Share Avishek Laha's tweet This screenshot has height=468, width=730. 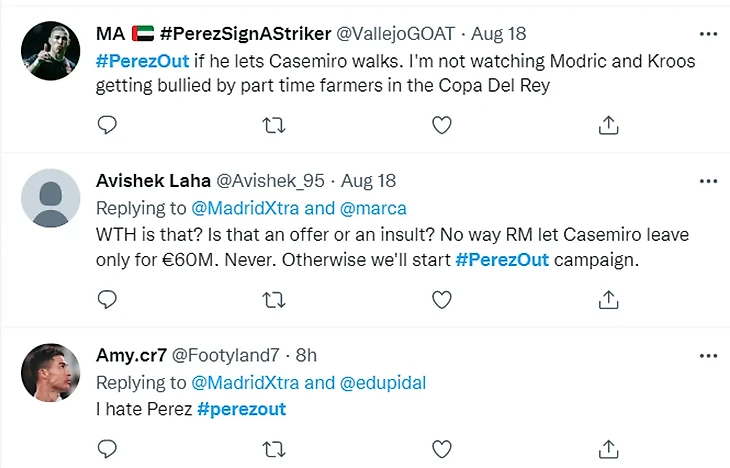coord(607,299)
